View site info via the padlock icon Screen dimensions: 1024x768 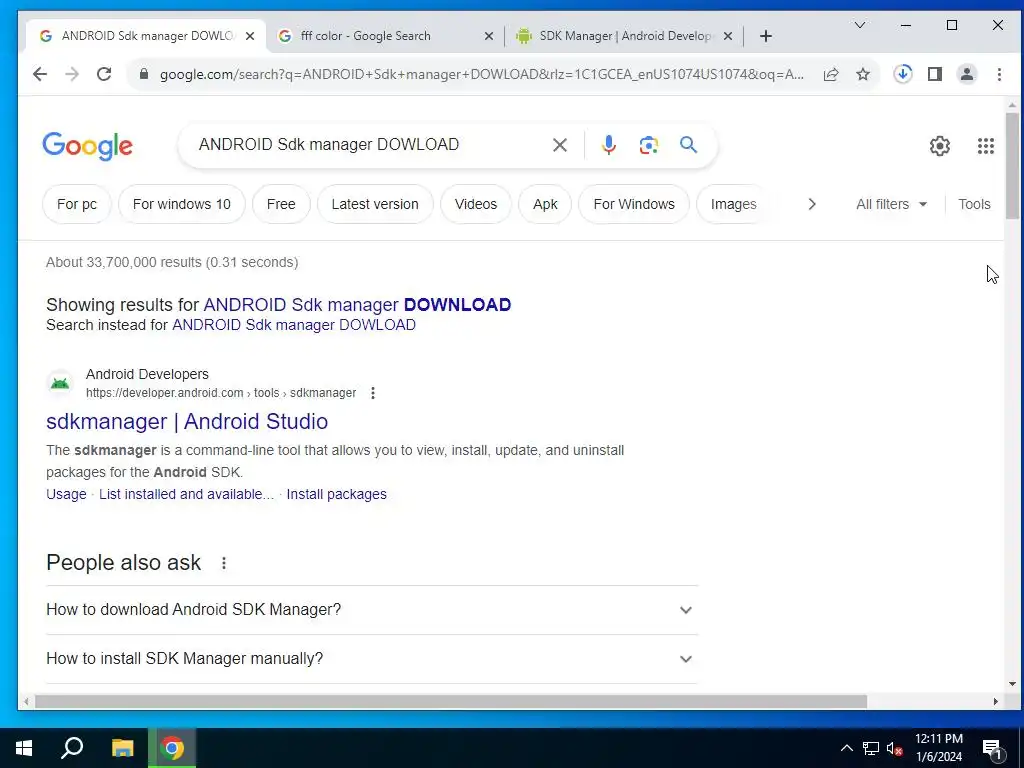coord(144,74)
